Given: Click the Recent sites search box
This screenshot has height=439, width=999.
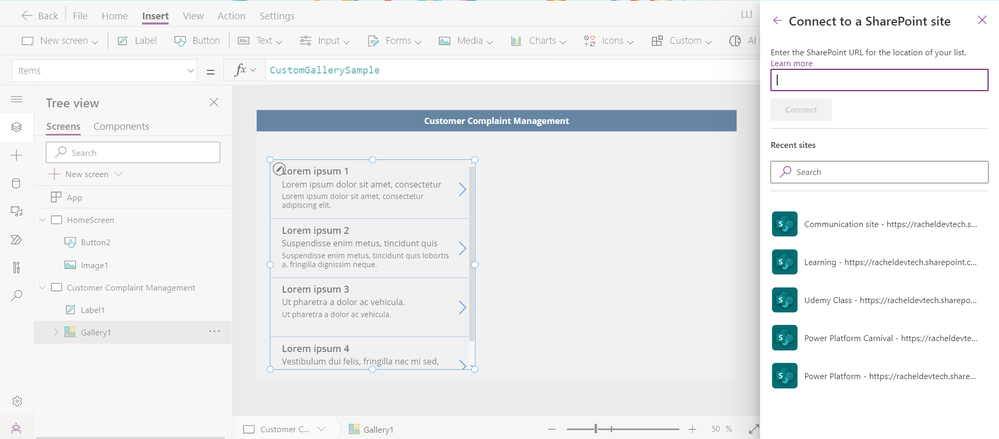Looking at the screenshot, I should (x=879, y=172).
